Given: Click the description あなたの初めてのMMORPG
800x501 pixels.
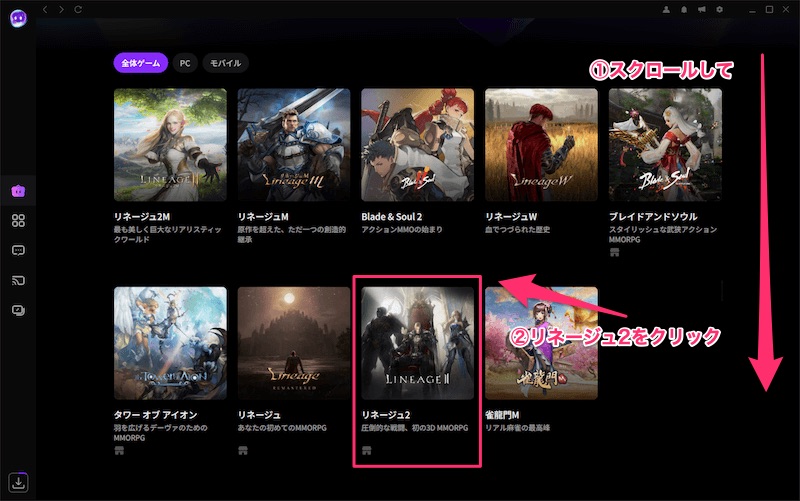Looking at the screenshot, I should (282, 428).
